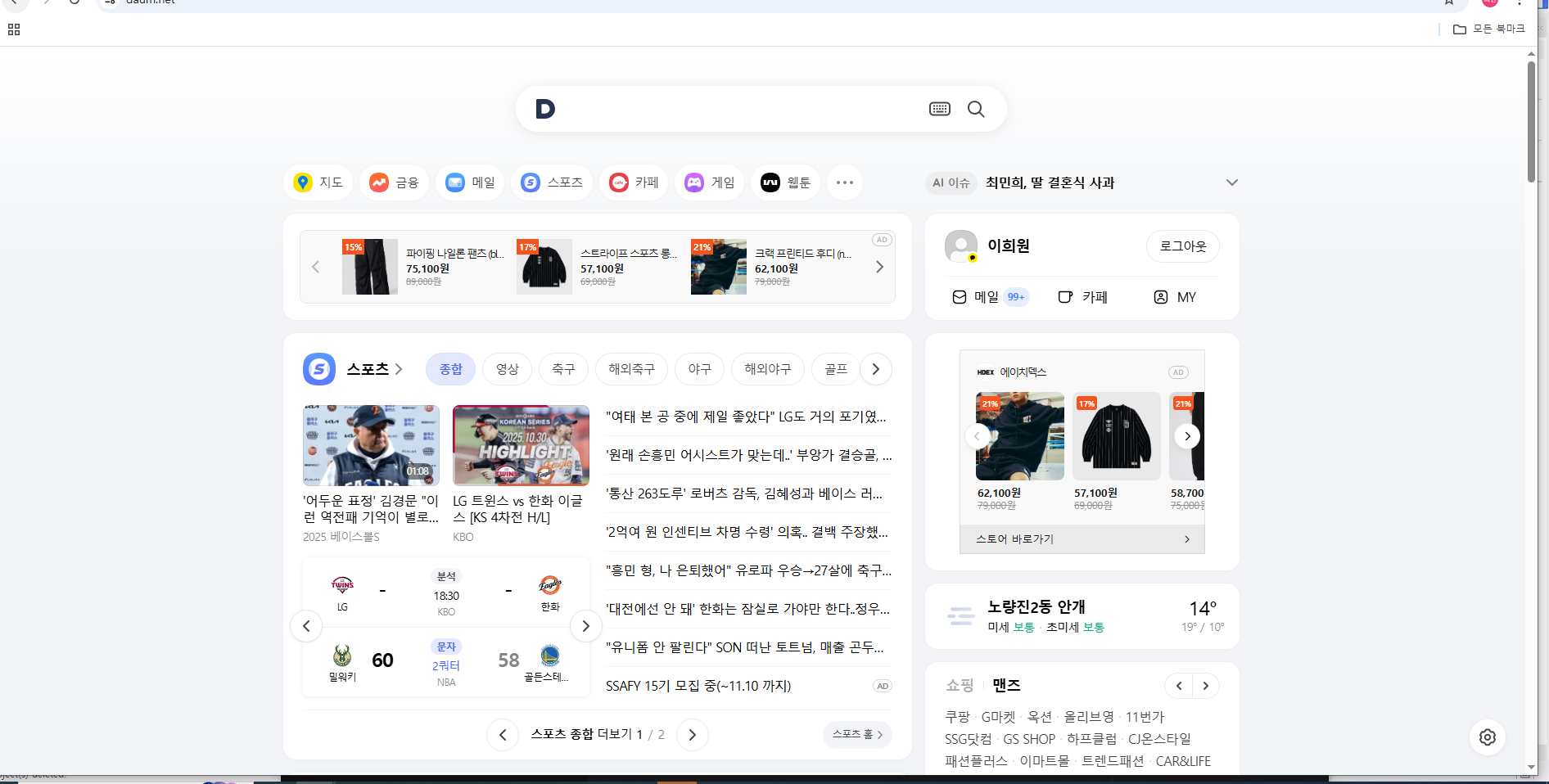This screenshot has width=1549, height=784.
Task: Select the 축구 sports tab
Action: pyautogui.click(x=563, y=369)
